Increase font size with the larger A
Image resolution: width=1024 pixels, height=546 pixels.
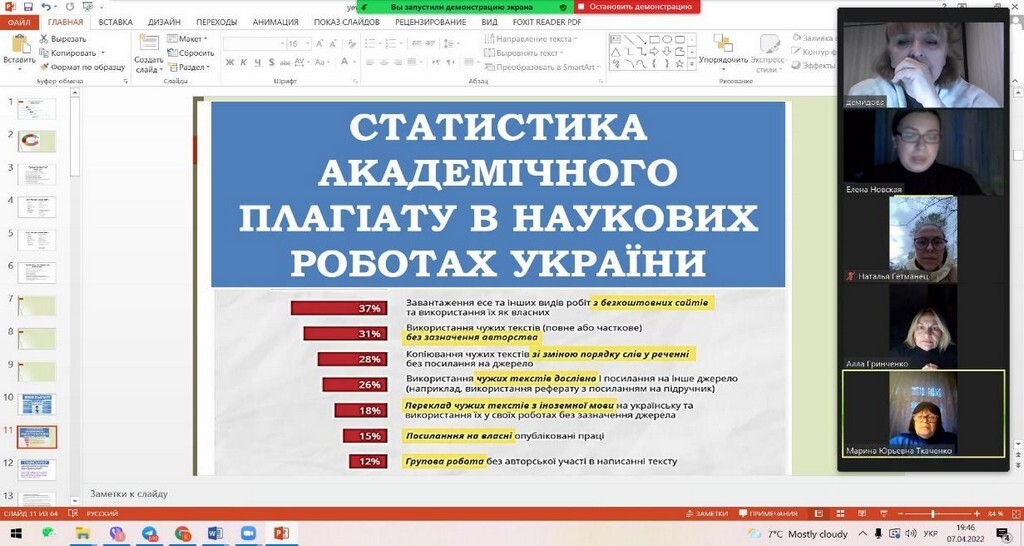click(x=319, y=44)
